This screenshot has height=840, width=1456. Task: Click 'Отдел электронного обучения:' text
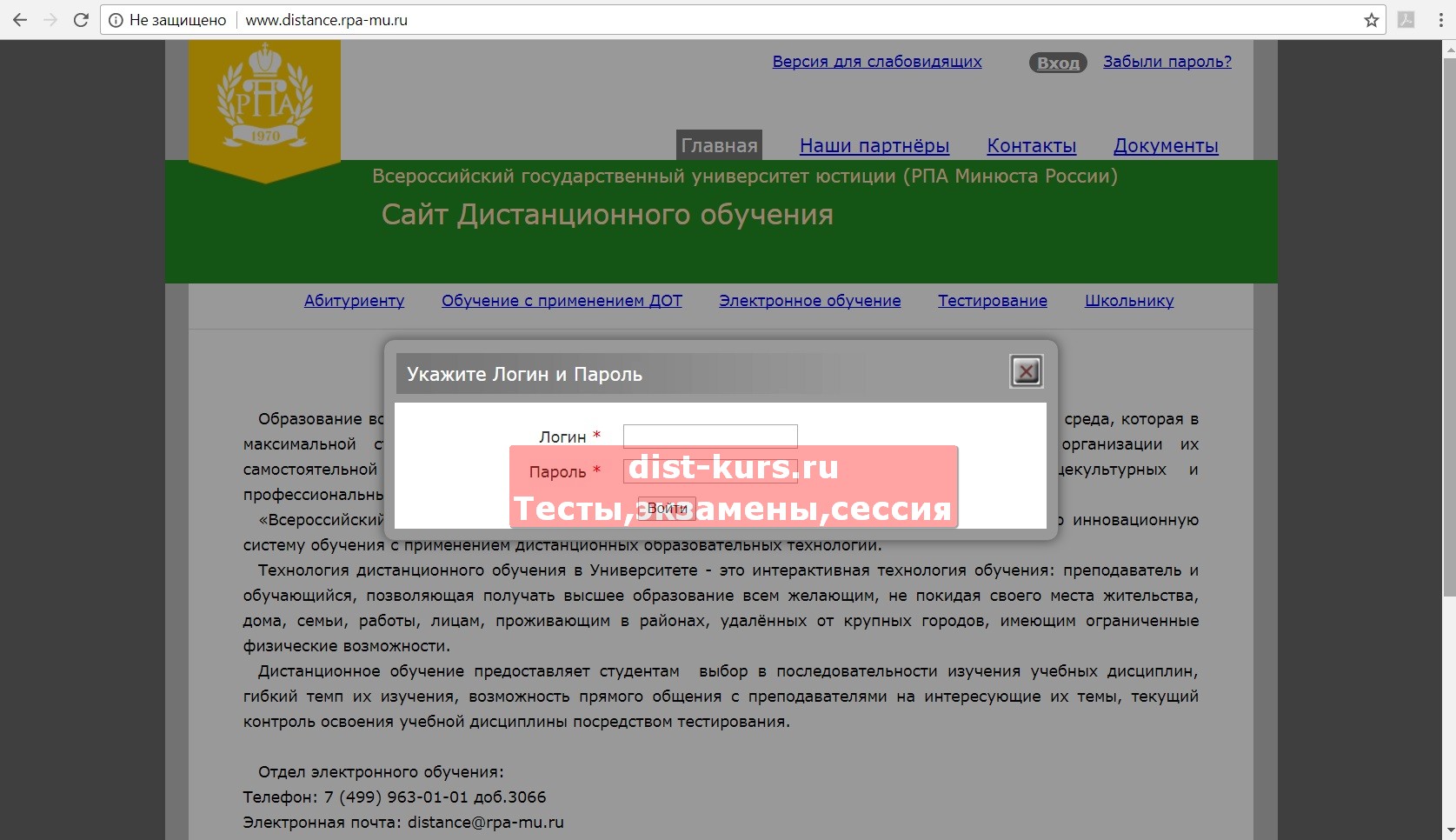coord(381,772)
